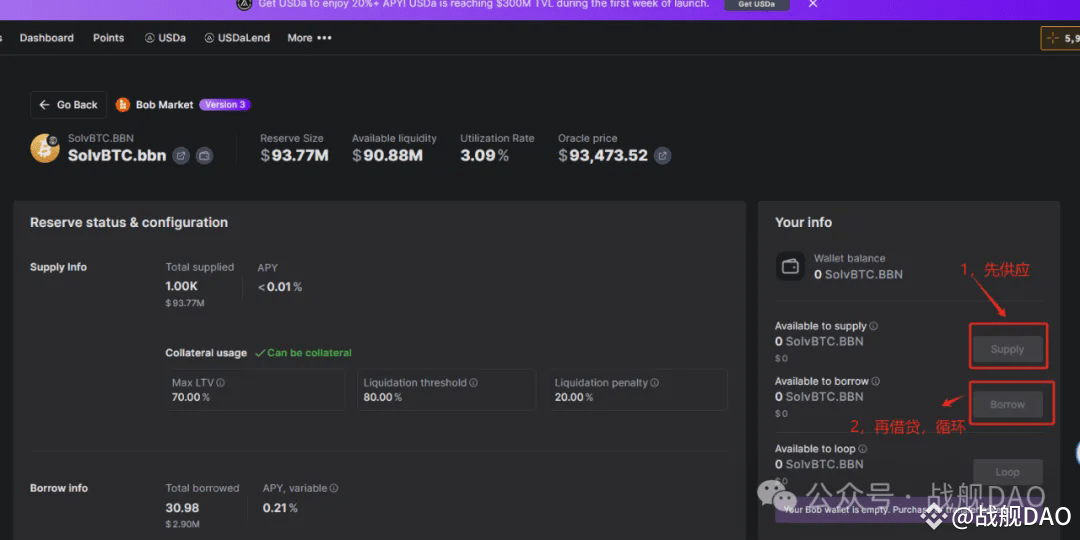
Task: Click the 'Can be collateral' label
Action: coord(303,353)
